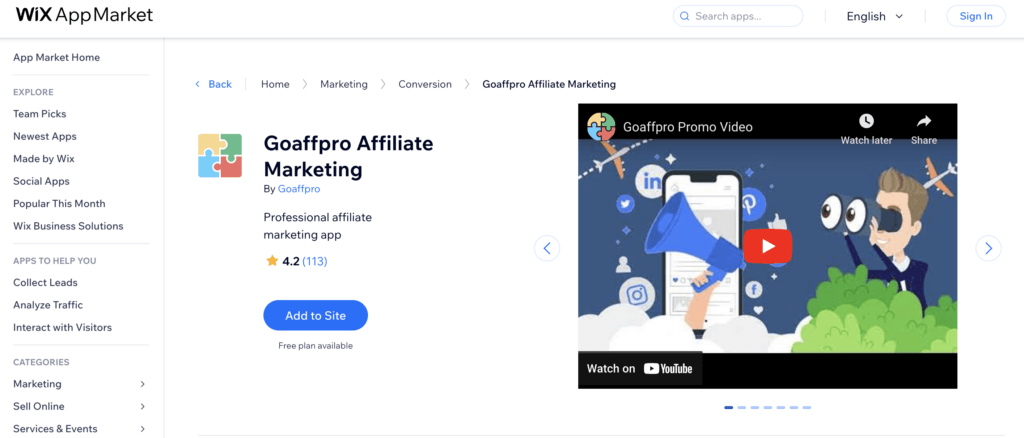Play the Goaffpro promo video
The width and height of the screenshot is (1024, 438).
click(767, 246)
